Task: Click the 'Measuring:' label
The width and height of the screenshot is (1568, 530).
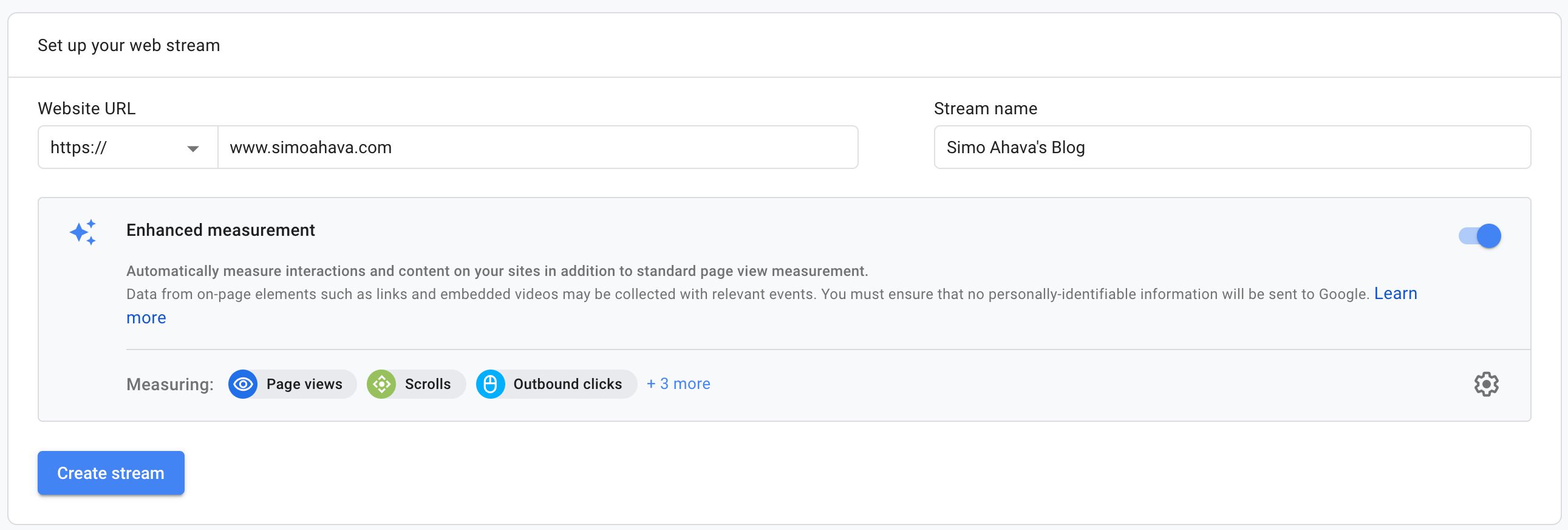Action: click(x=170, y=384)
